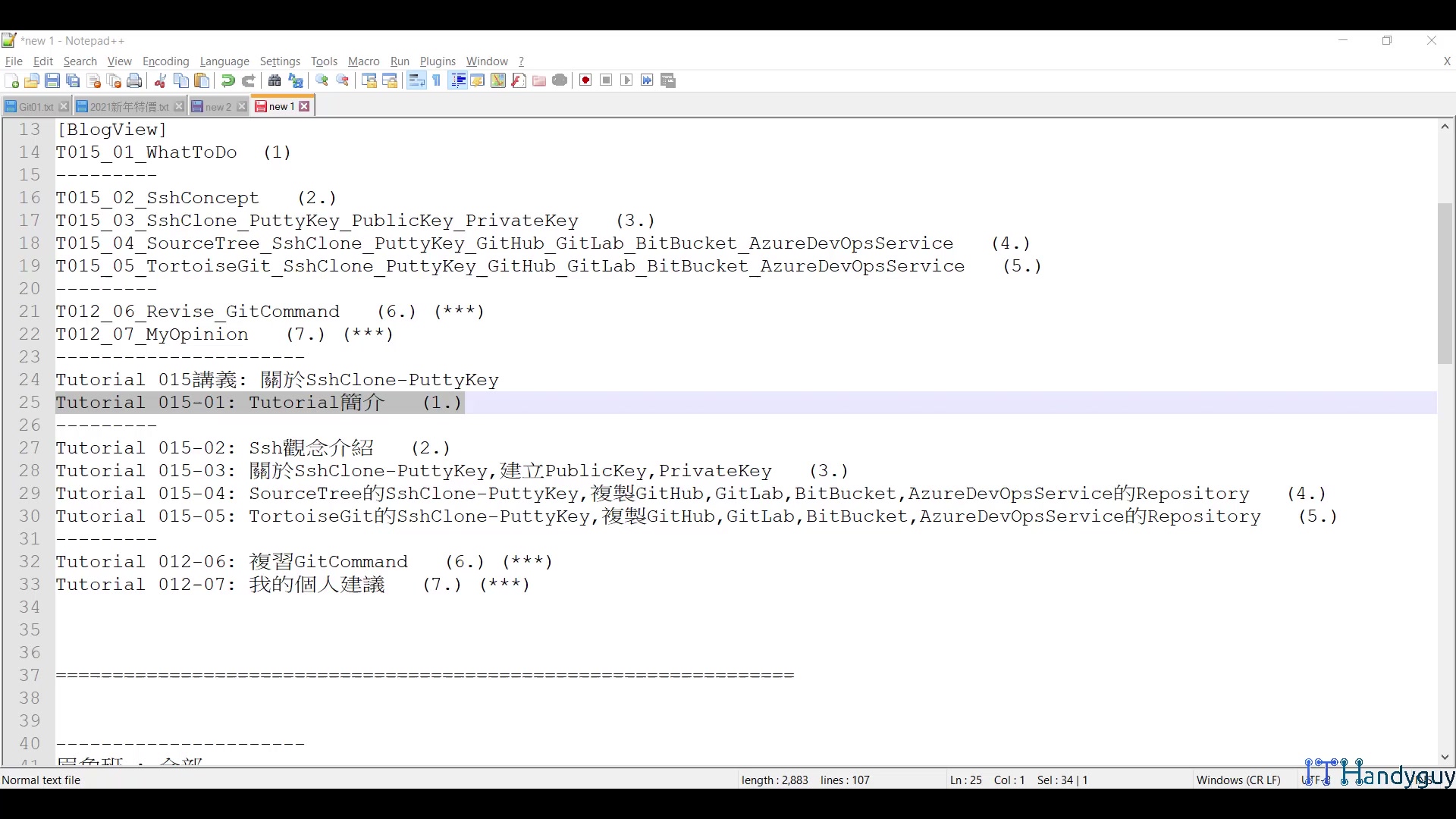This screenshot has height=819, width=1456.
Task: Click the Cut scissors icon
Action: point(160,81)
